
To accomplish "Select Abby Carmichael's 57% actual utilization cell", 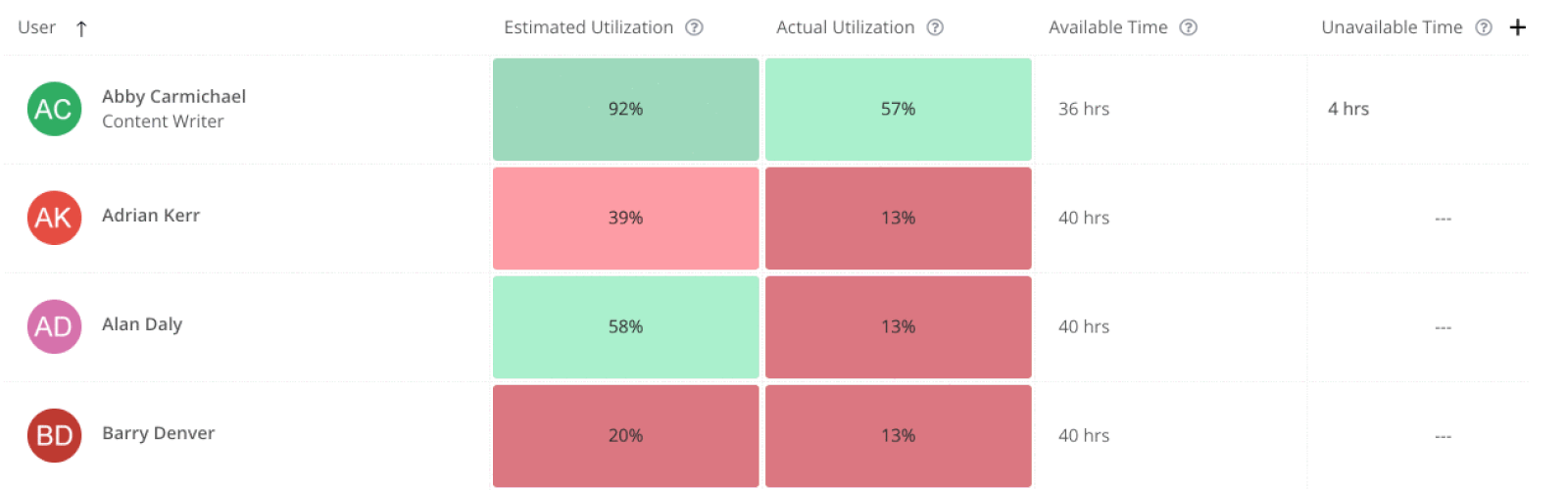I will coord(898,109).
